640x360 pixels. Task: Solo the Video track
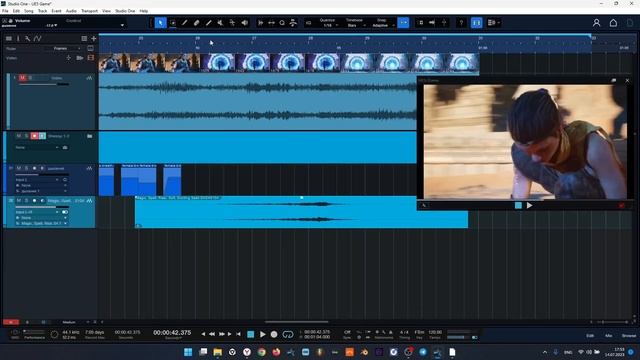[30, 78]
